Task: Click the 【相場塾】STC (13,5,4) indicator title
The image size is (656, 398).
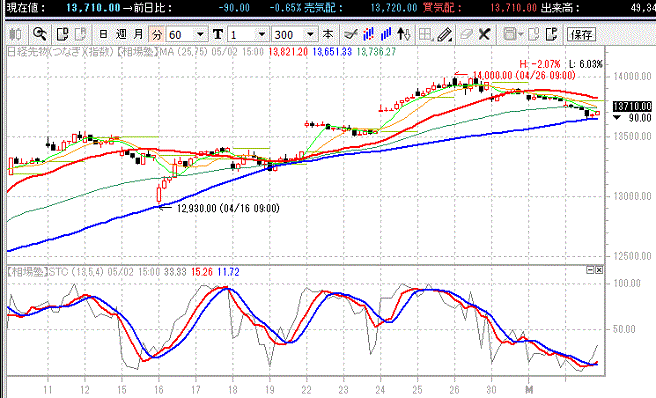Action: [x=55, y=272]
